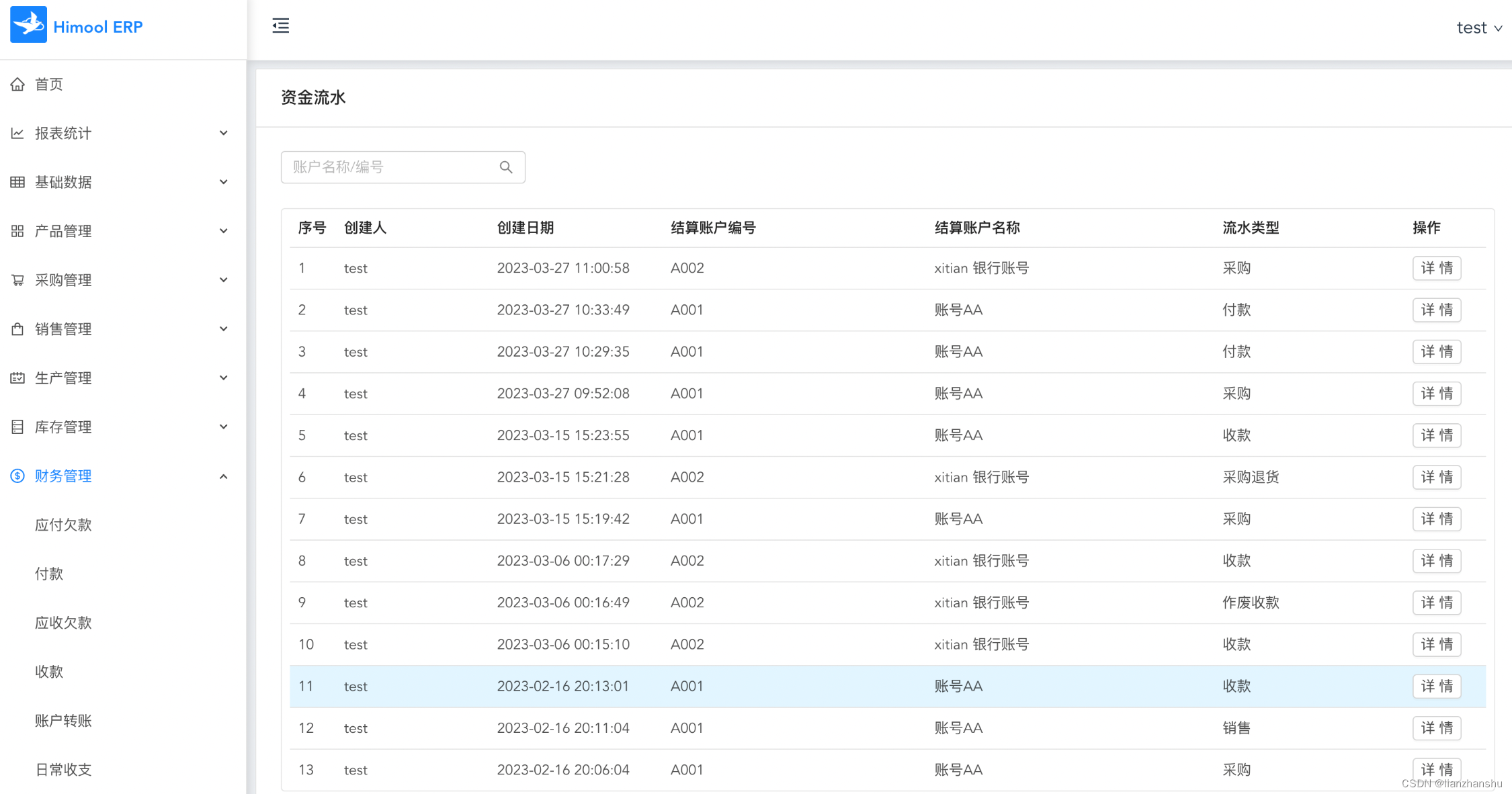Toggle the sidebar collapse menu icon
This screenshot has height=794, width=1512.
[281, 26]
